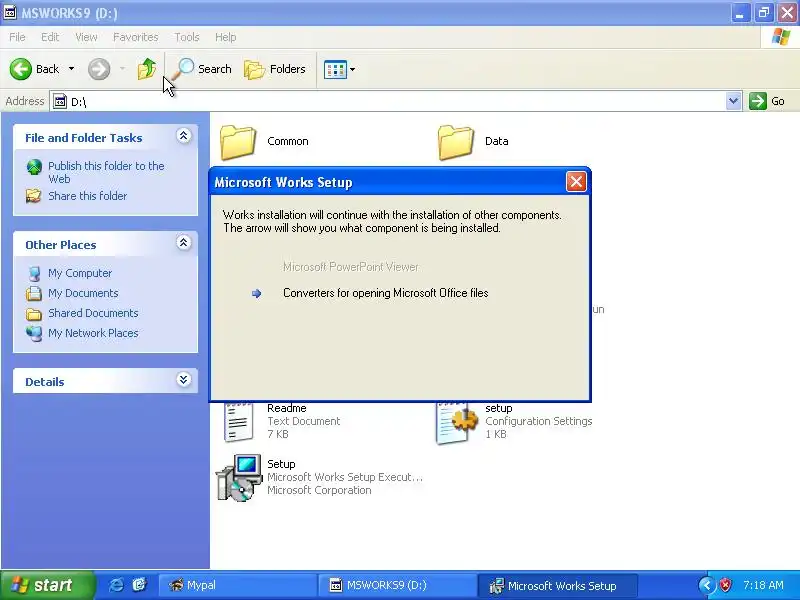Click the green Go button
The width and height of the screenshot is (800, 600).
pos(767,101)
